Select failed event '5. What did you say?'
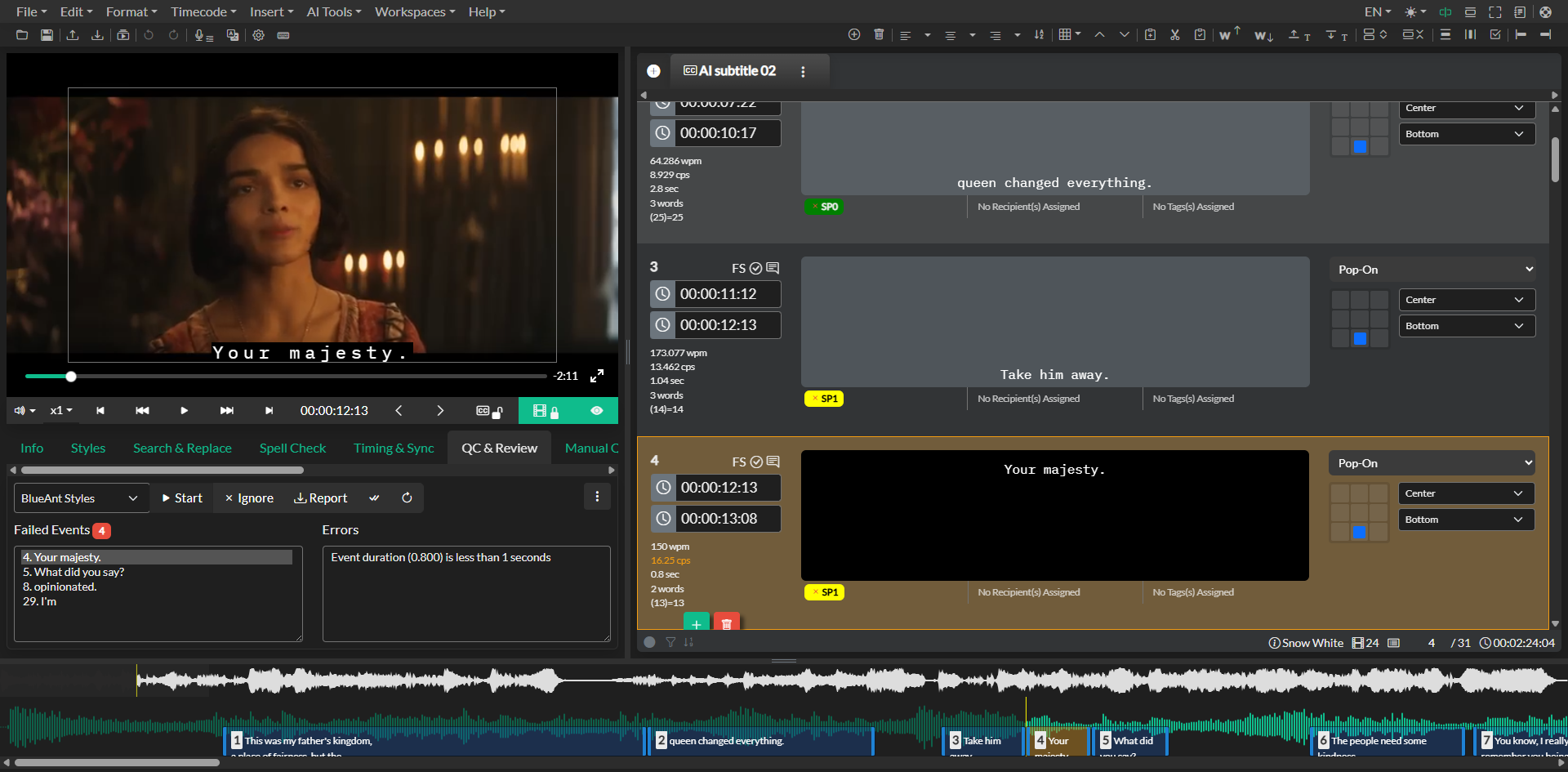This screenshot has width=1568, height=772. tap(73, 573)
